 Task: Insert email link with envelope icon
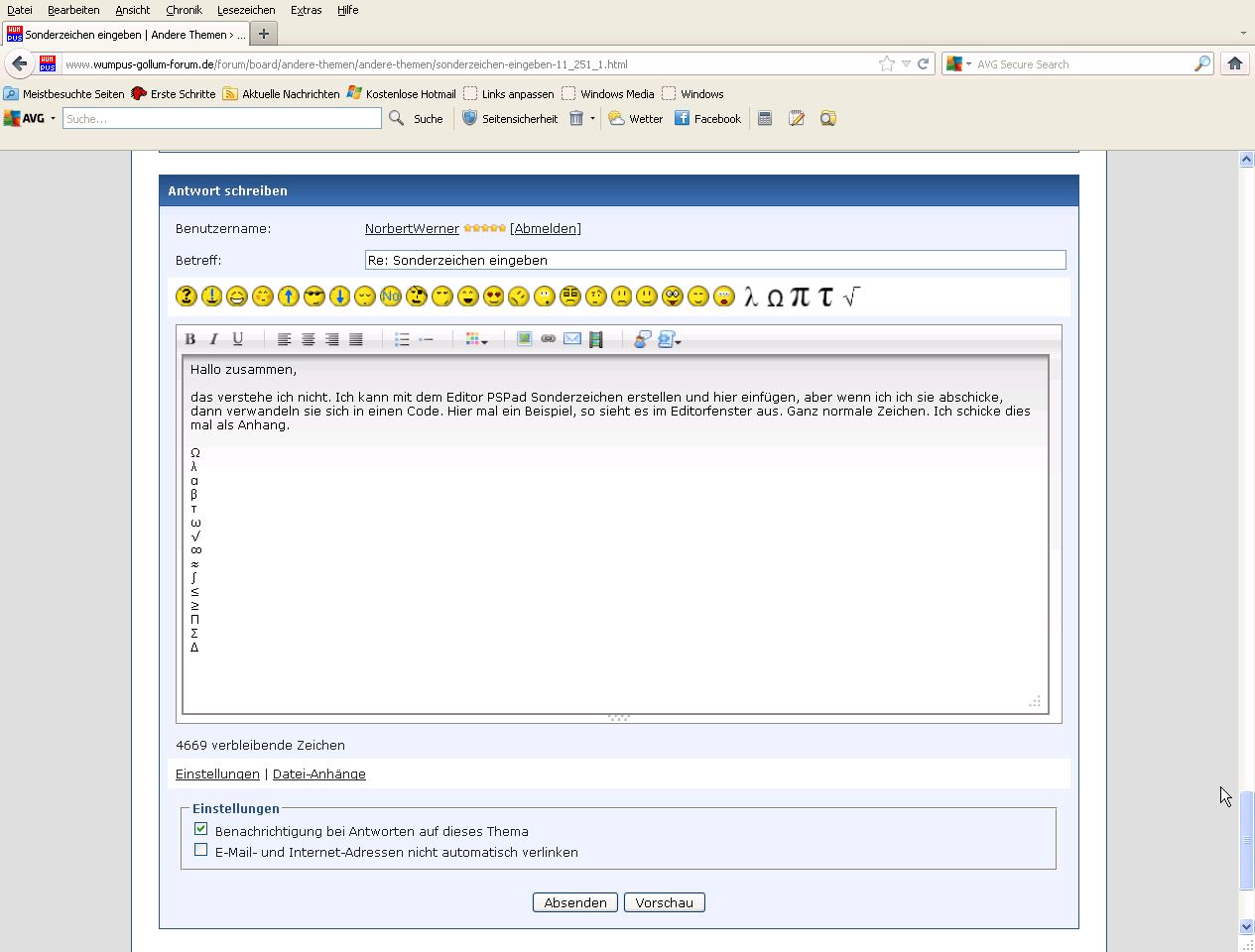(x=572, y=339)
